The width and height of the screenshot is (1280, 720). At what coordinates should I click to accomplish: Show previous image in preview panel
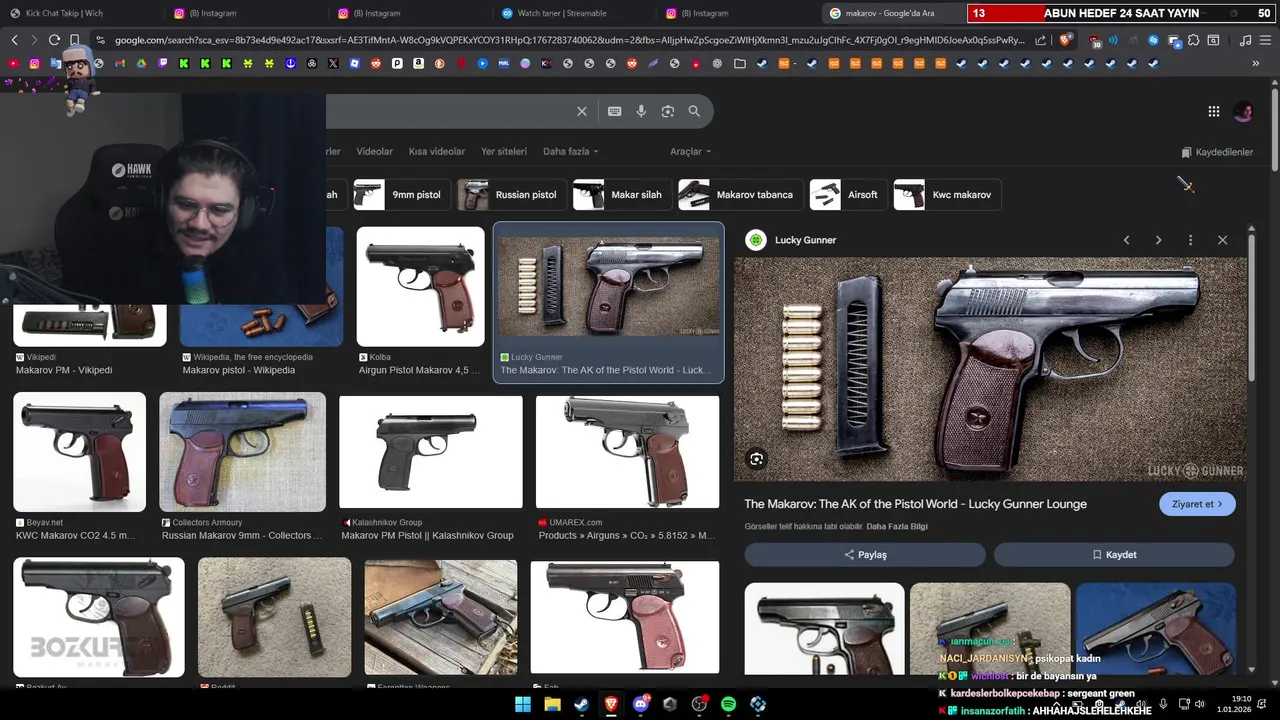point(1126,240)
